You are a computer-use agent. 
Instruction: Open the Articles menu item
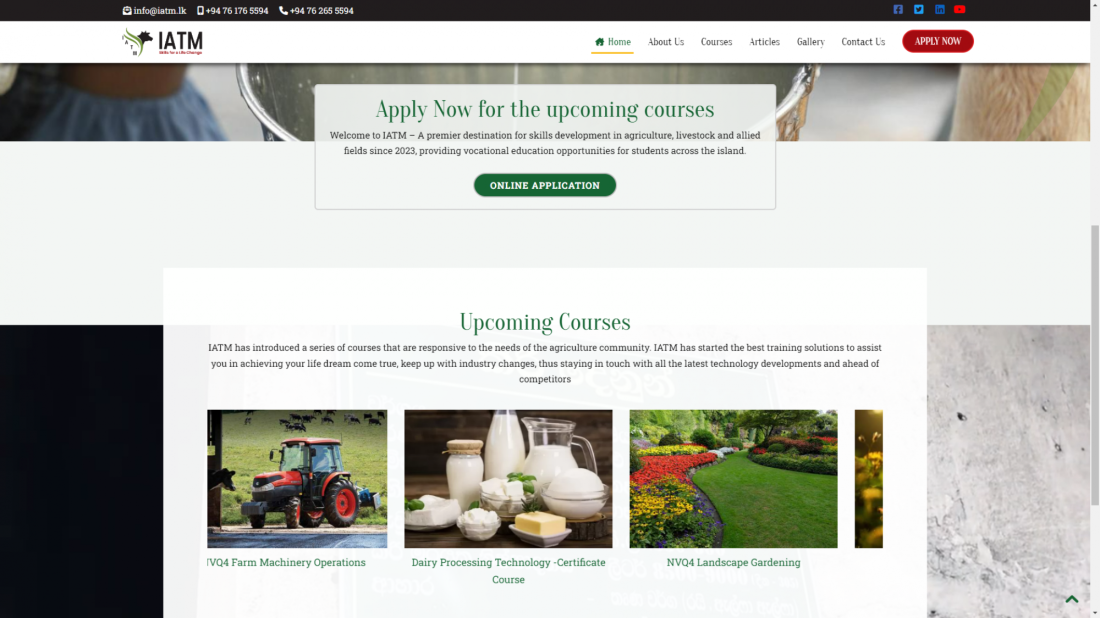764,42
